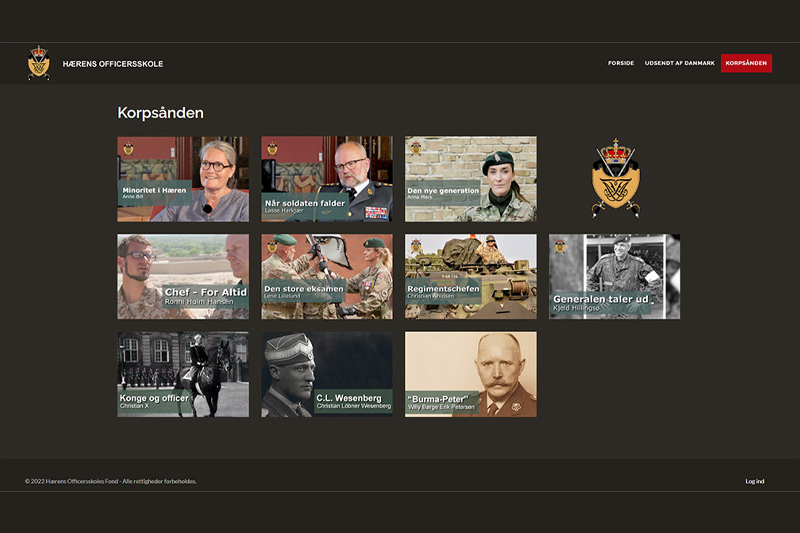Click crest badge on Minoritet i Hæren thumbnail

(x=128, y=149)
